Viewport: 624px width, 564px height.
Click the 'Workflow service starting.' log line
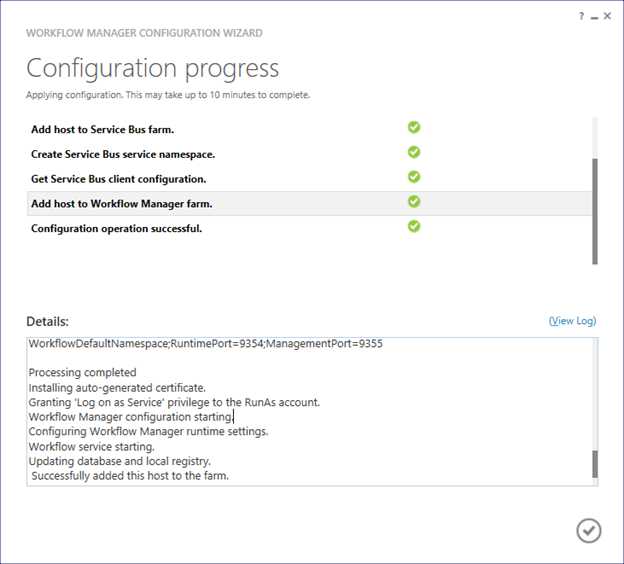click(91, 447)
